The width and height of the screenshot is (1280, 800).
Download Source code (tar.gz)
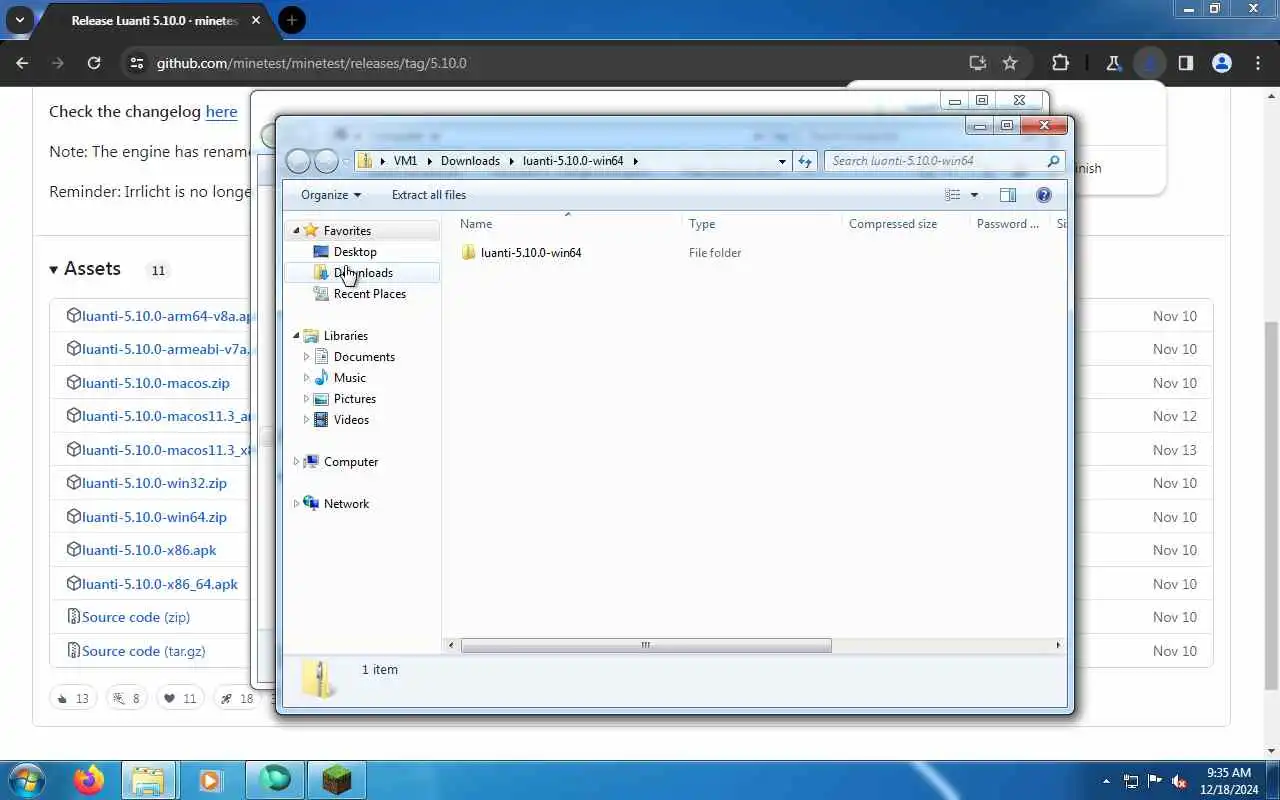coord(144,651)
